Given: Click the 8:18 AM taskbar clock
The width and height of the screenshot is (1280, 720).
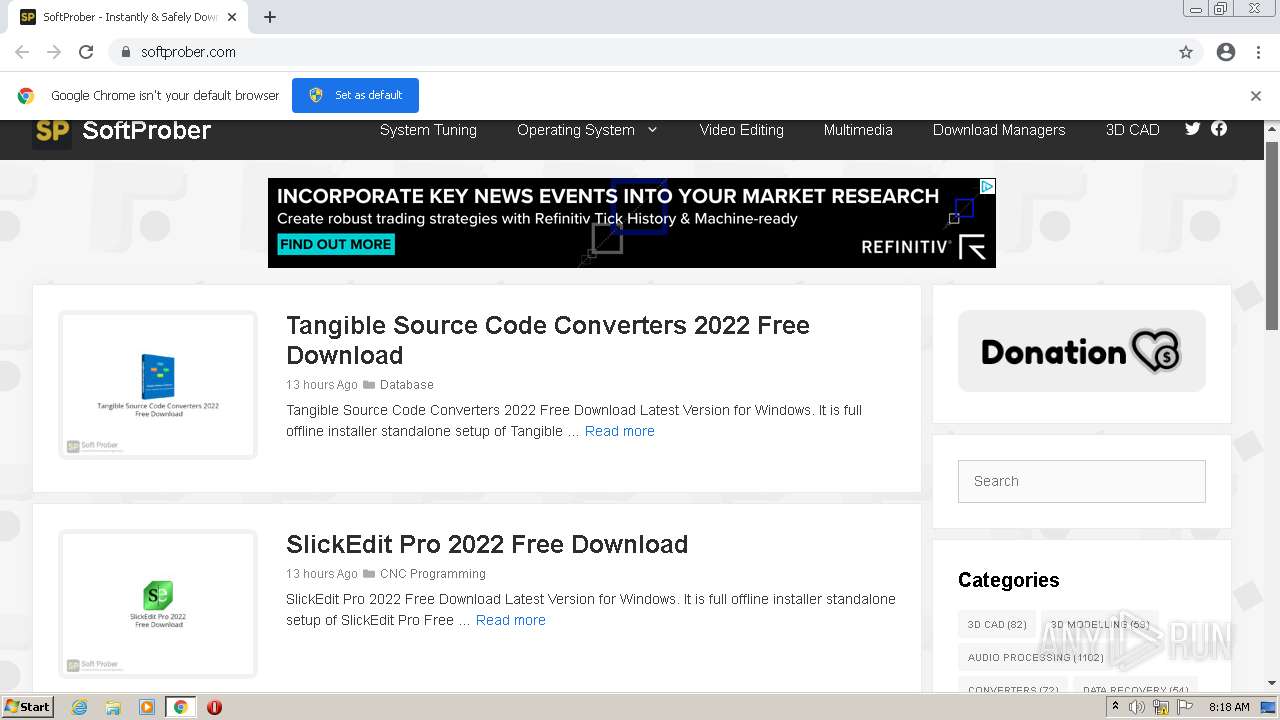Looking at the screenshot, I should [1229, 707].
